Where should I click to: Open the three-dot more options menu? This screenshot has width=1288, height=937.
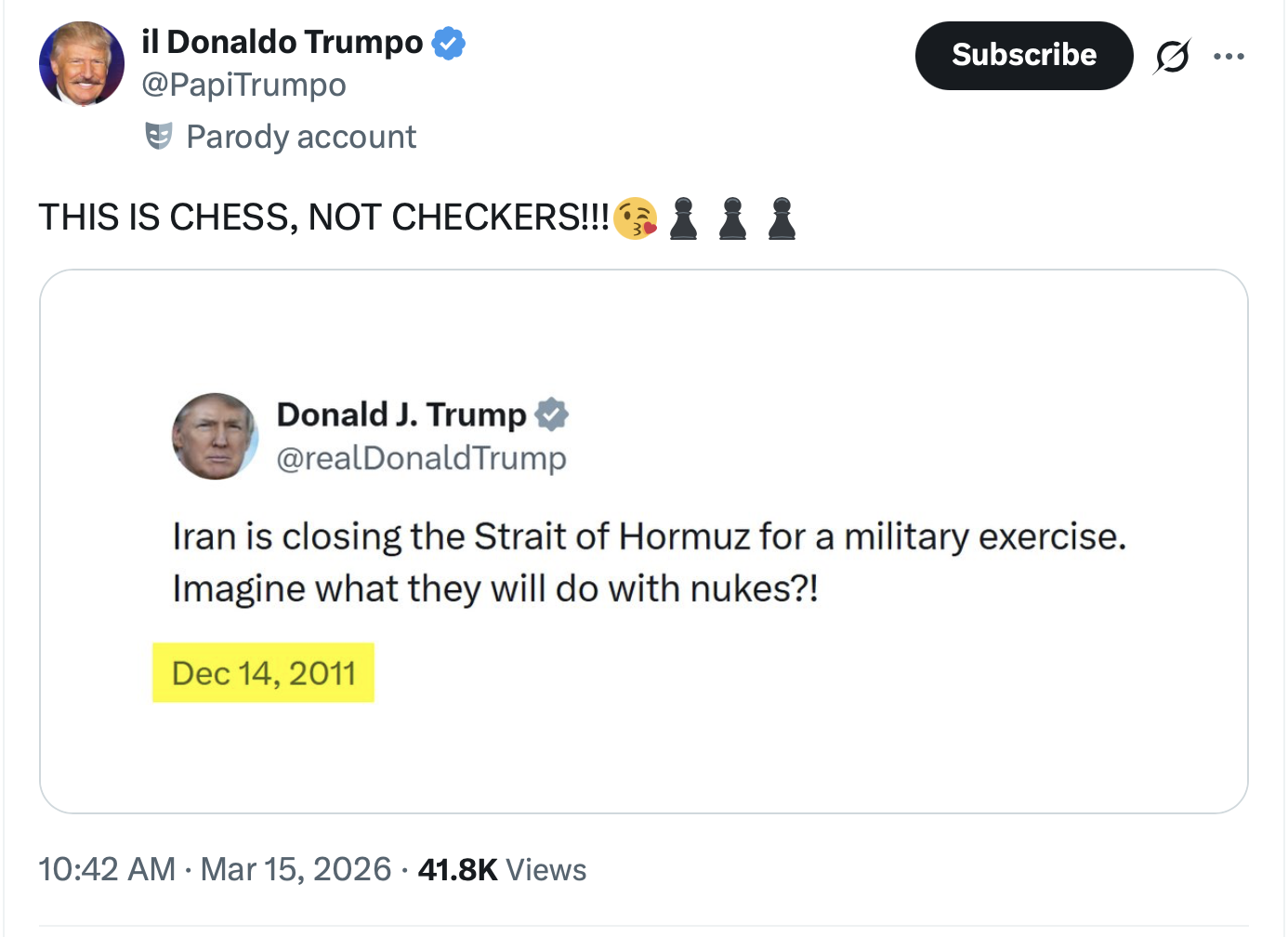click(x=1229, y=57)
